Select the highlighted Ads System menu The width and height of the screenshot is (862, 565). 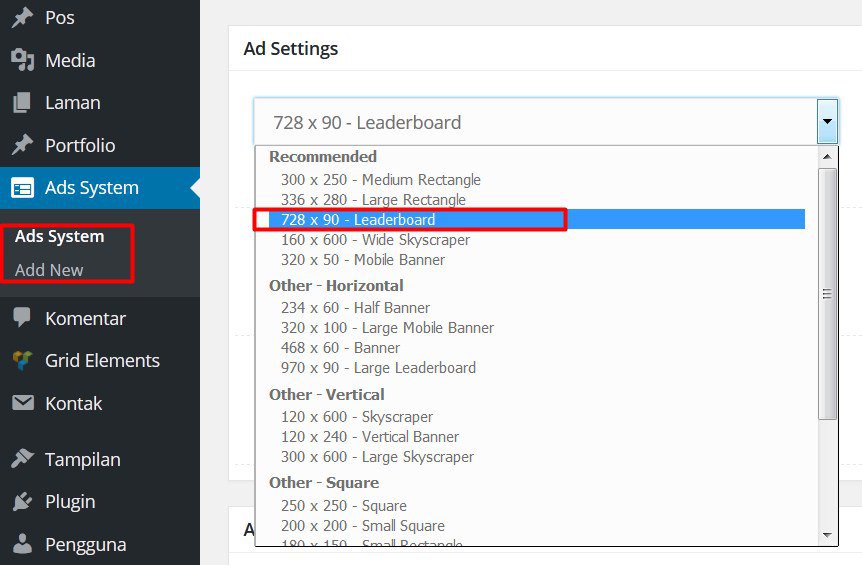[100, 188]
